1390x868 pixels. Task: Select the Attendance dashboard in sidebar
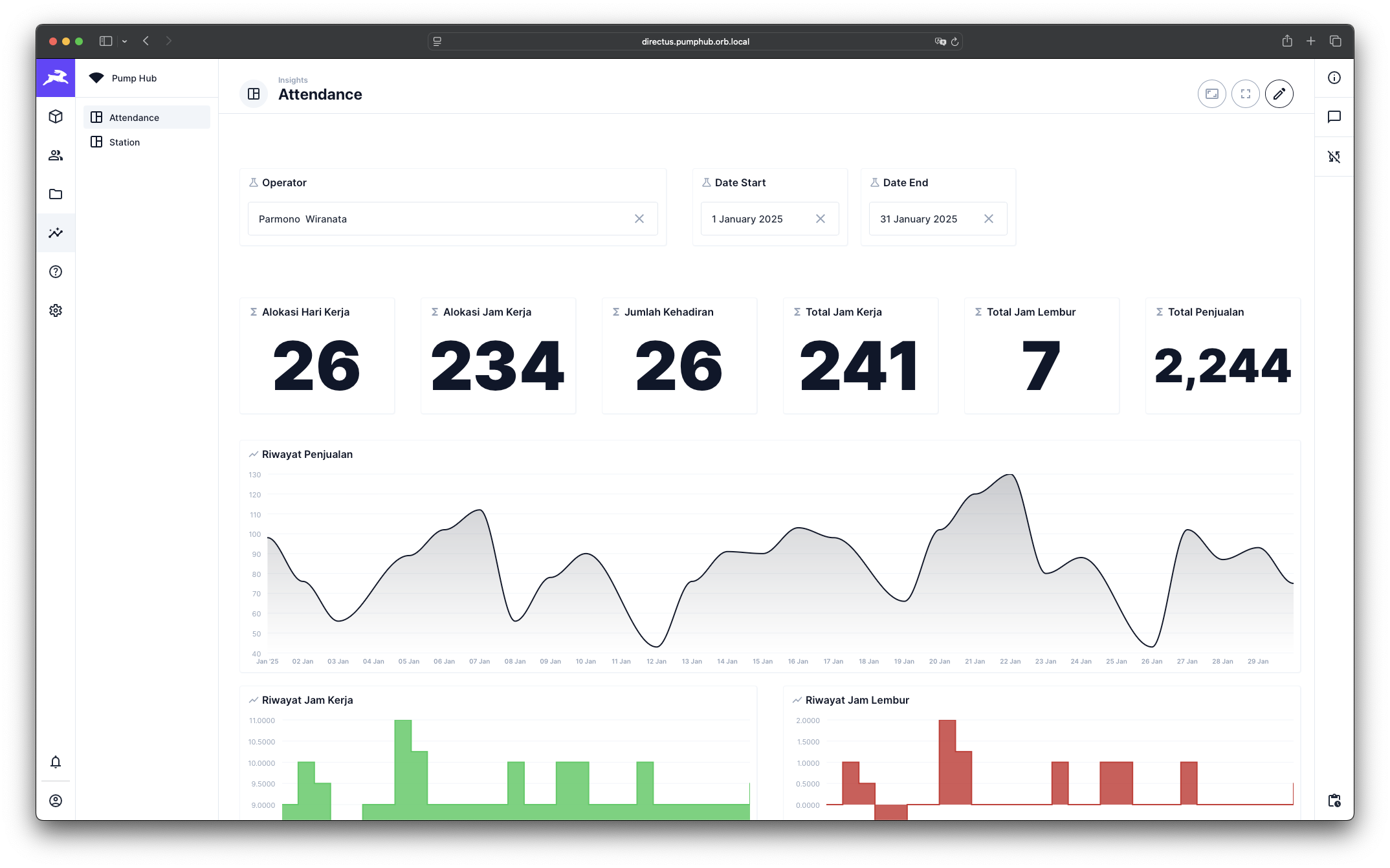coord(134,118)
